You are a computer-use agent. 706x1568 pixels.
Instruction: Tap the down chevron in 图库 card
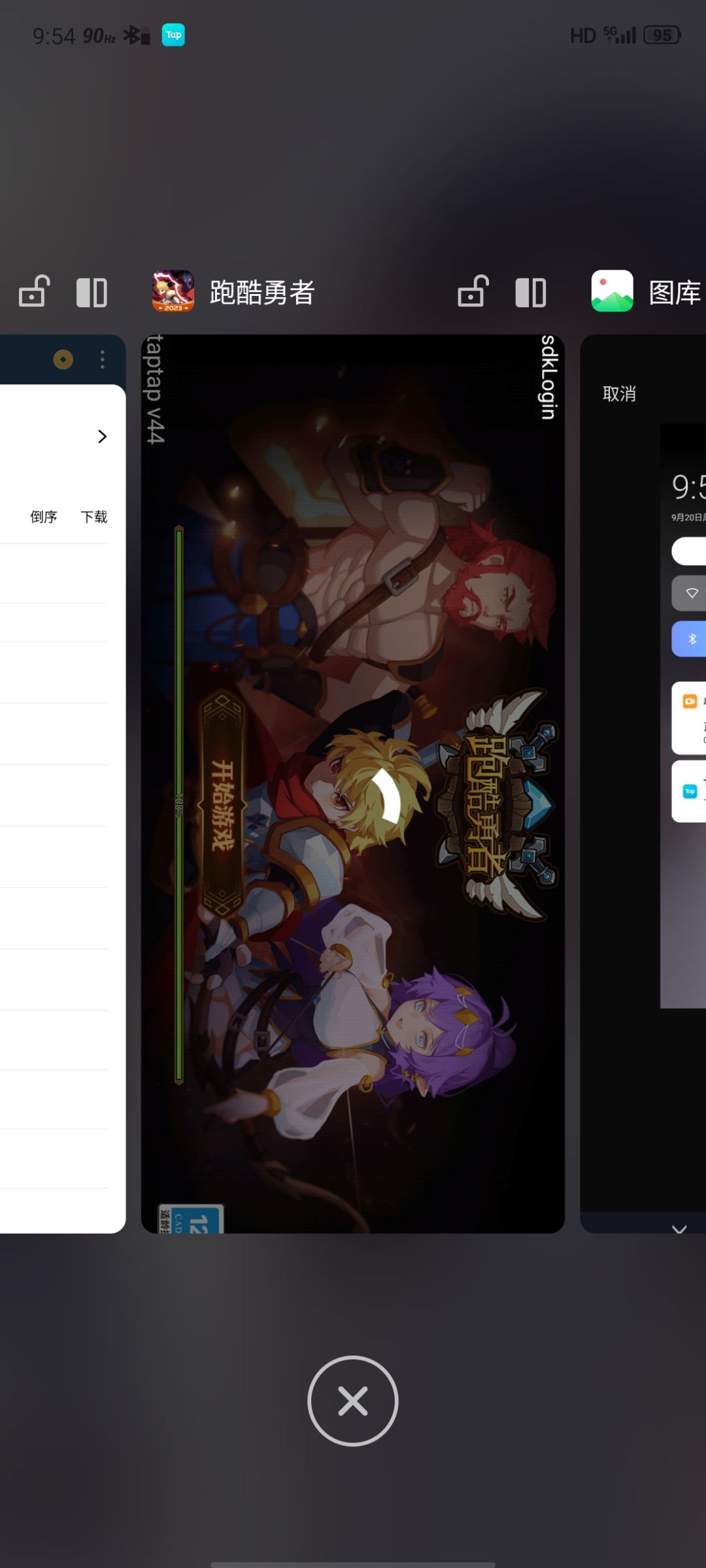pyautogui.click(x=679, y=1229)
